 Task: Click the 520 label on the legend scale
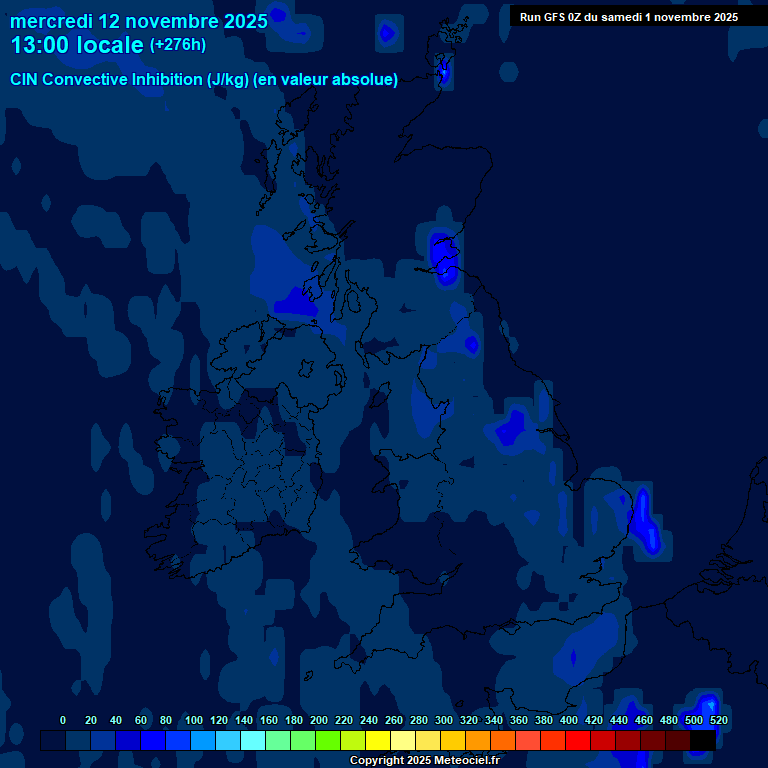tap(718, 720)
